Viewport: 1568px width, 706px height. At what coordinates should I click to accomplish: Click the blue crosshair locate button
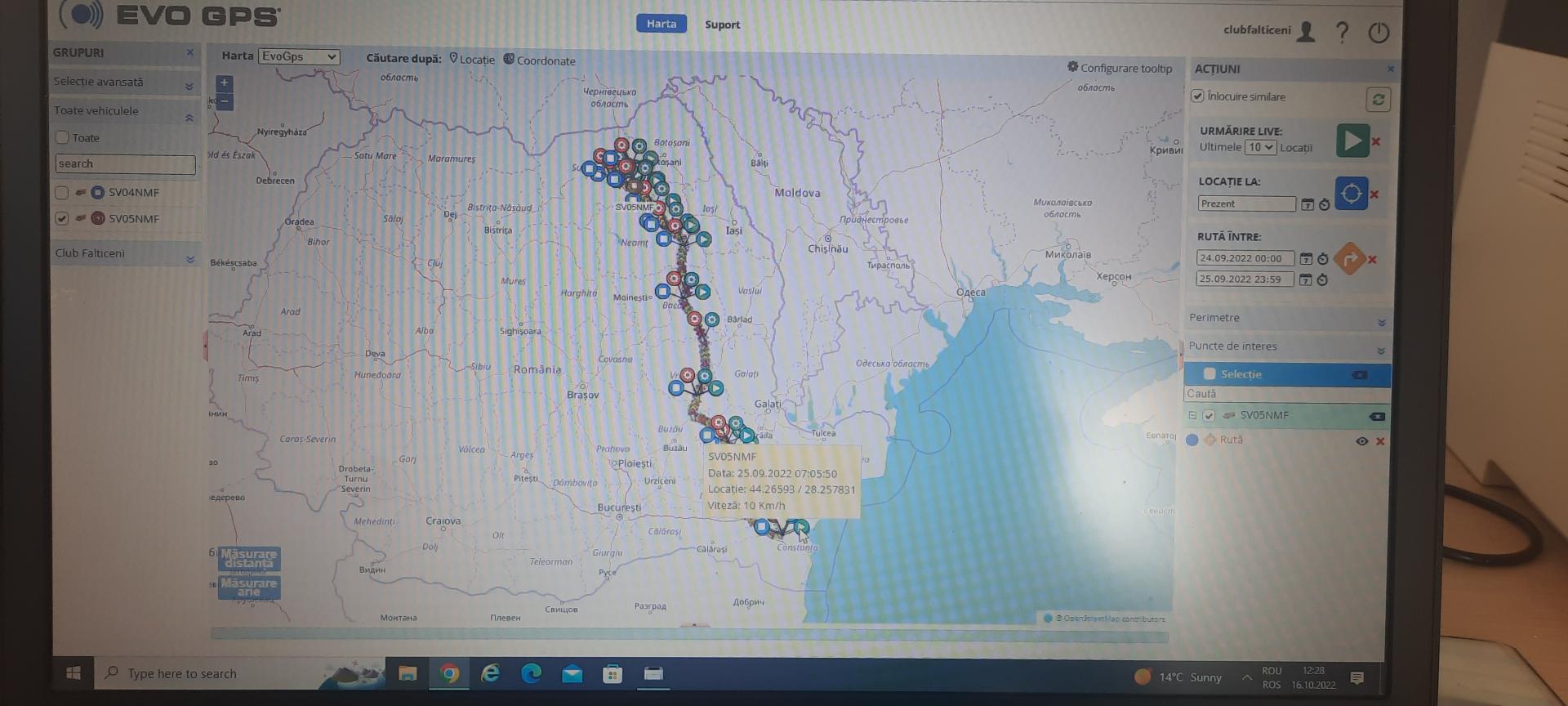[x=1351, y=194]
